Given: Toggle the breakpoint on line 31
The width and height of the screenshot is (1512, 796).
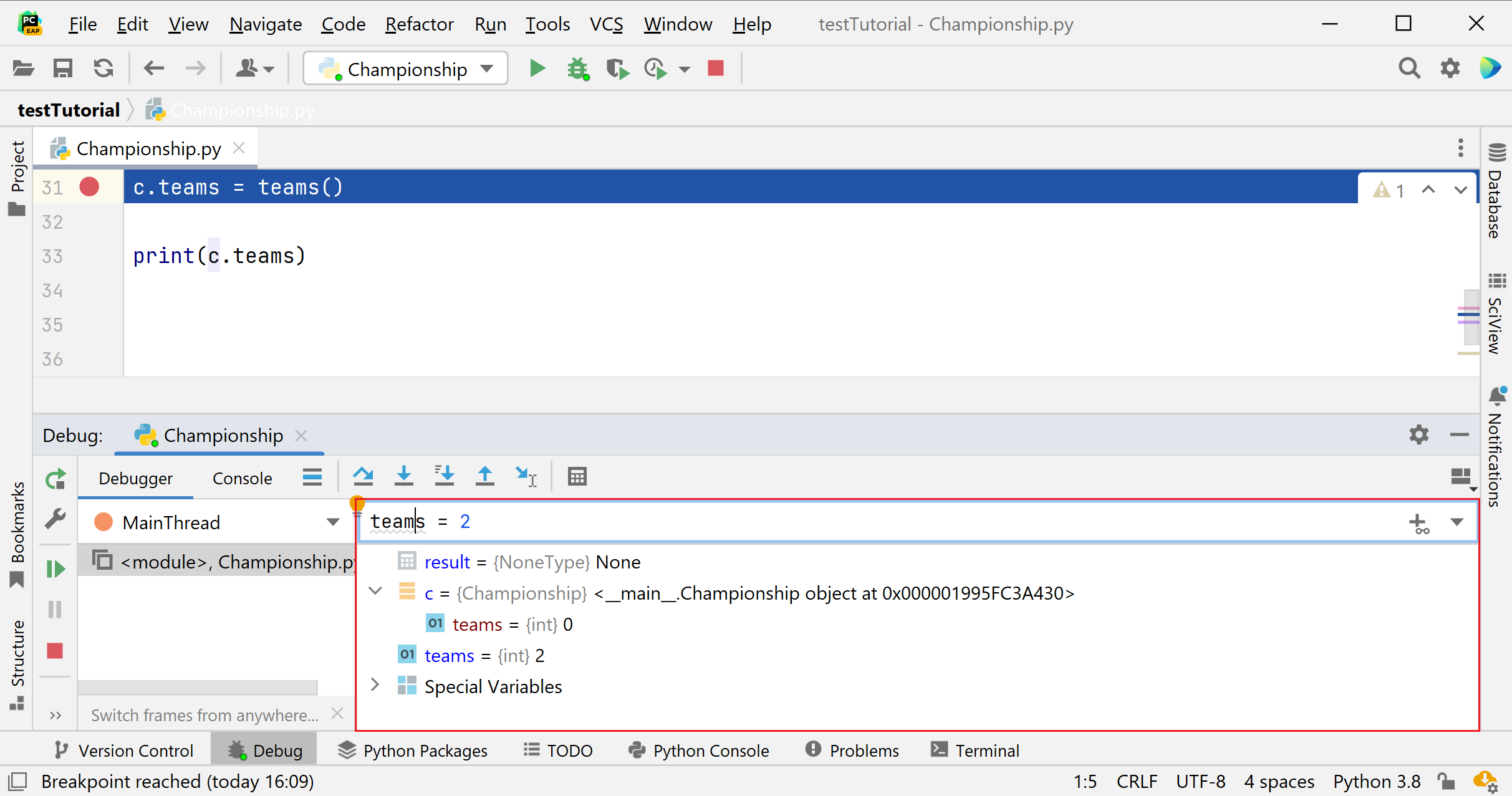Looking at the screenshot, I should pyautogui.click(x=89, y=187).
